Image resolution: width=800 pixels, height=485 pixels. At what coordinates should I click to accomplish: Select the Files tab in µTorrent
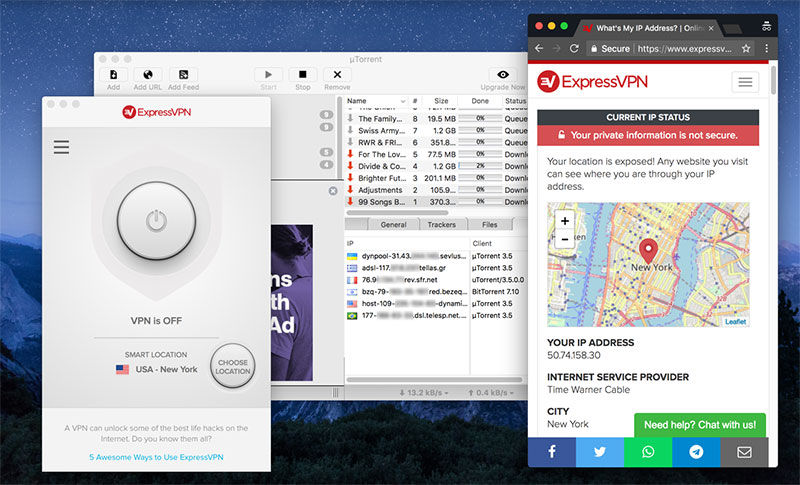click(489, 224)
